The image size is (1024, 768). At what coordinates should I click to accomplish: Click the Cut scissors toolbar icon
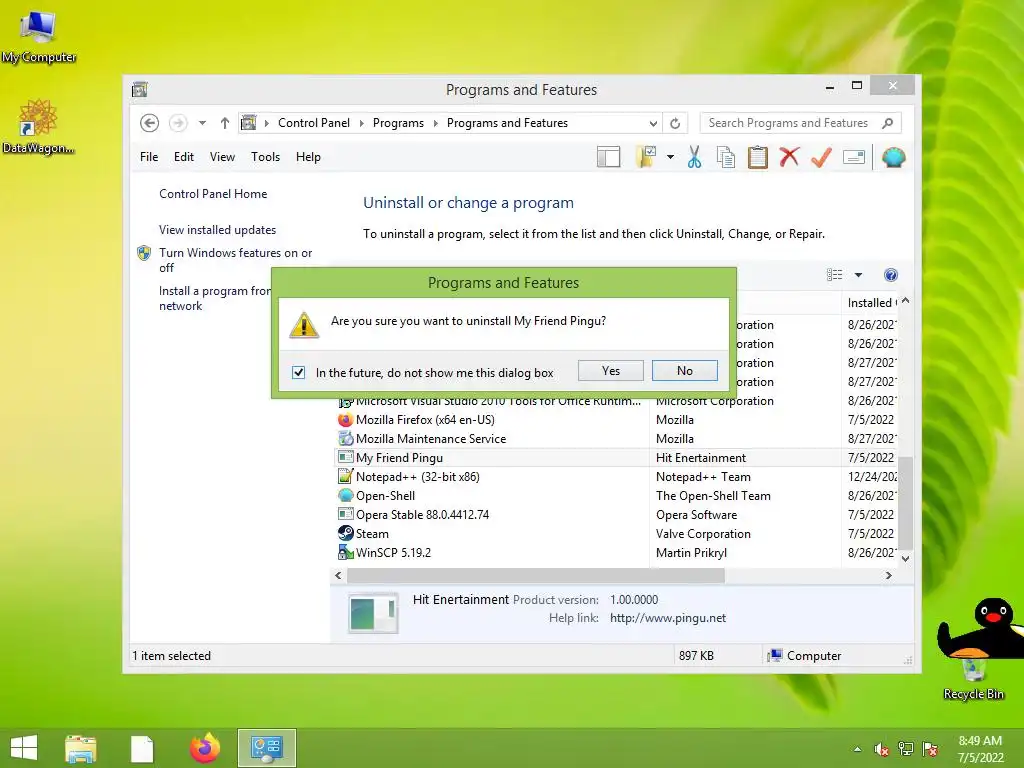[x=694, y=157]
